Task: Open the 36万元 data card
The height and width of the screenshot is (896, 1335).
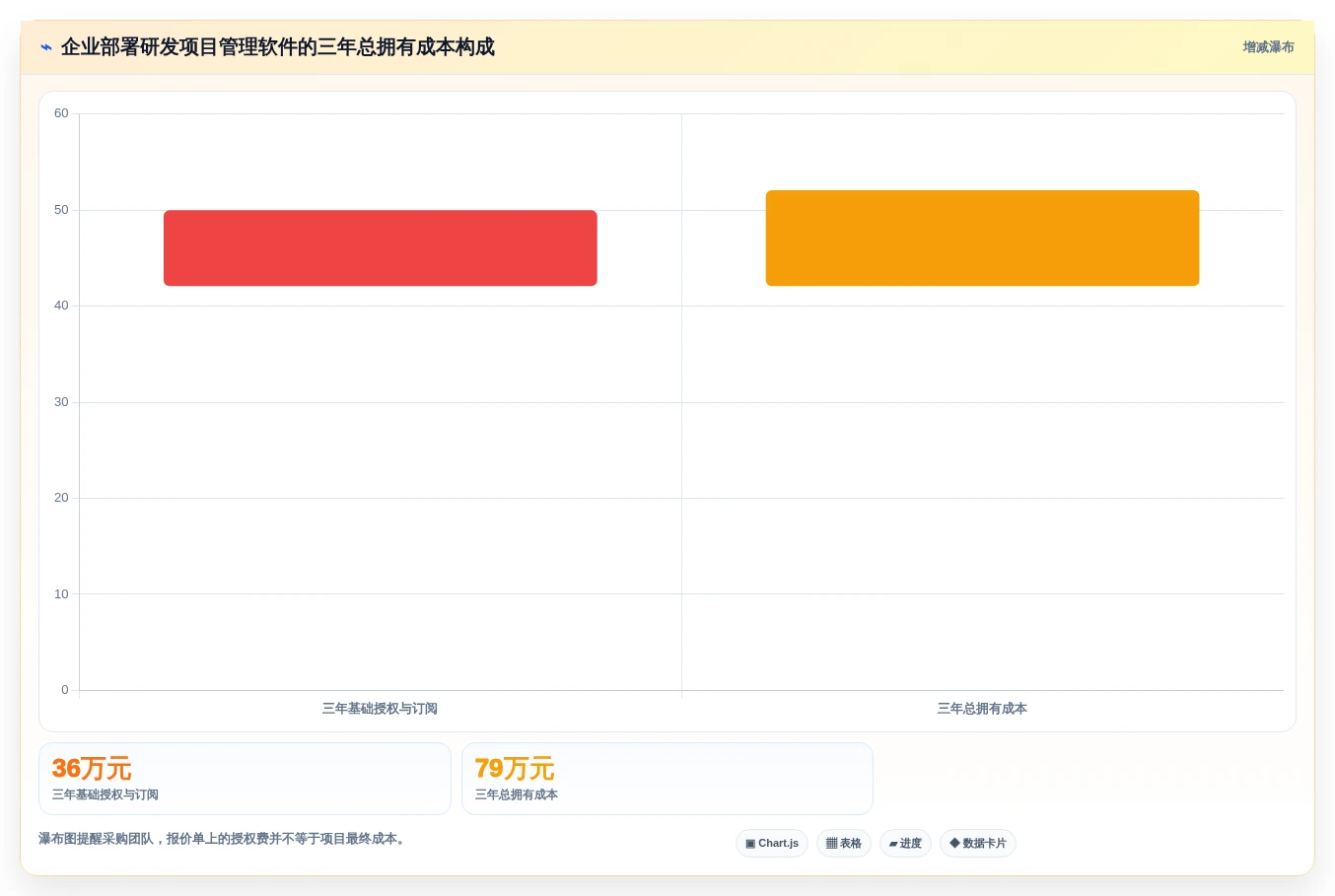Action: (x=245, y=779)
